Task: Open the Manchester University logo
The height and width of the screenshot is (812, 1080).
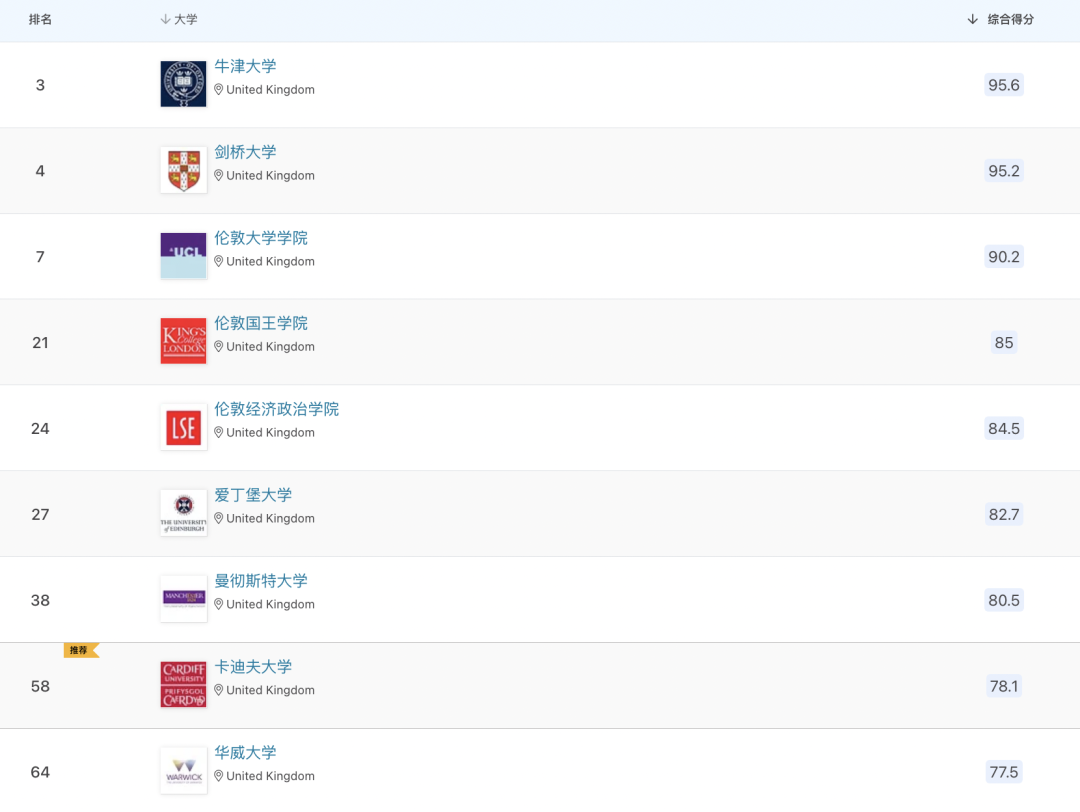Action: 183,598
